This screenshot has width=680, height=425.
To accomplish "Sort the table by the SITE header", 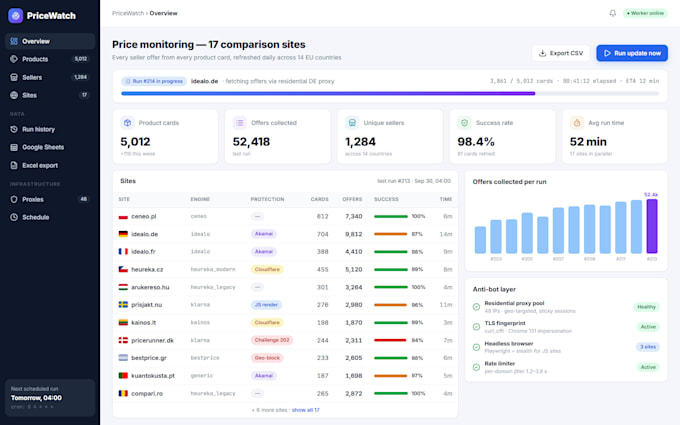I will point(124,199).
